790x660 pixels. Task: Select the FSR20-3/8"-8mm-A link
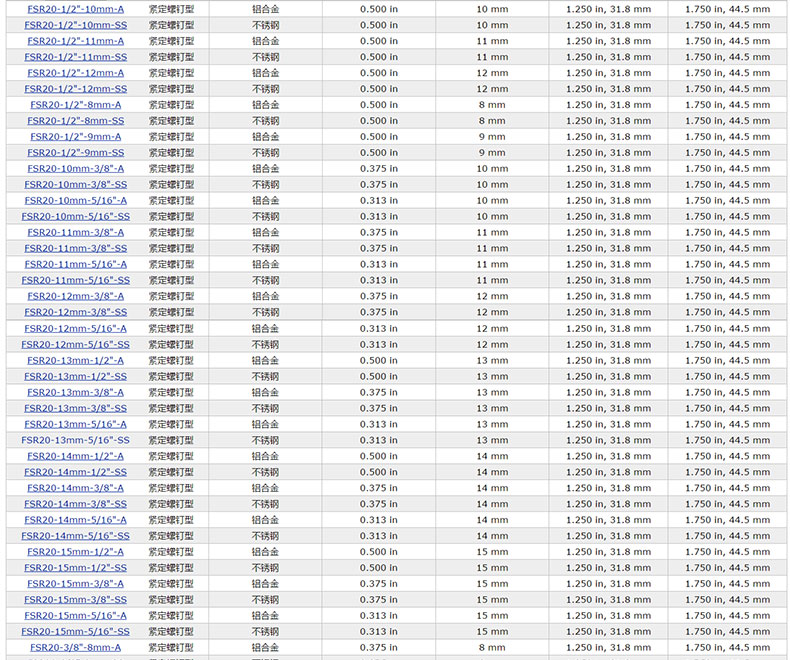(x=75, y=648)
